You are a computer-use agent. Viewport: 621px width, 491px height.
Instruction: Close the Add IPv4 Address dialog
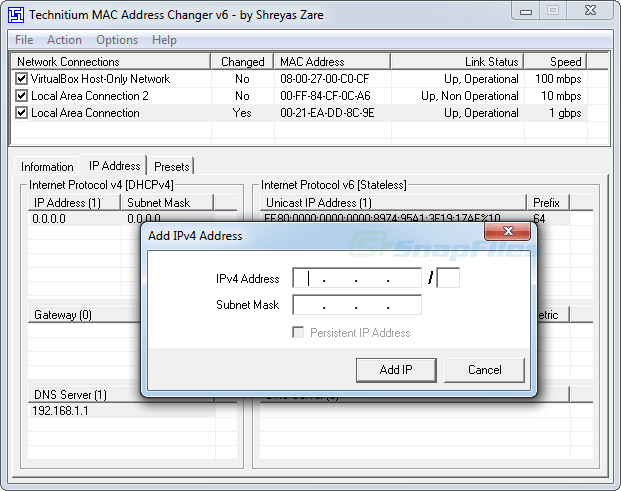[x=508, y=231]
